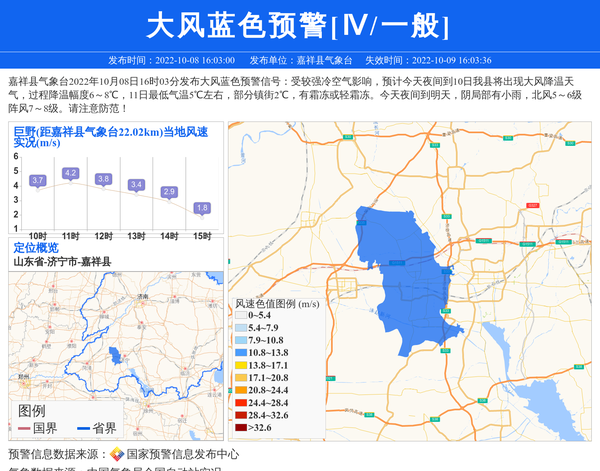Pick the 24.4~28.4 red legend swatch
This screenshot has height=471, width=600.
[240, 403]
